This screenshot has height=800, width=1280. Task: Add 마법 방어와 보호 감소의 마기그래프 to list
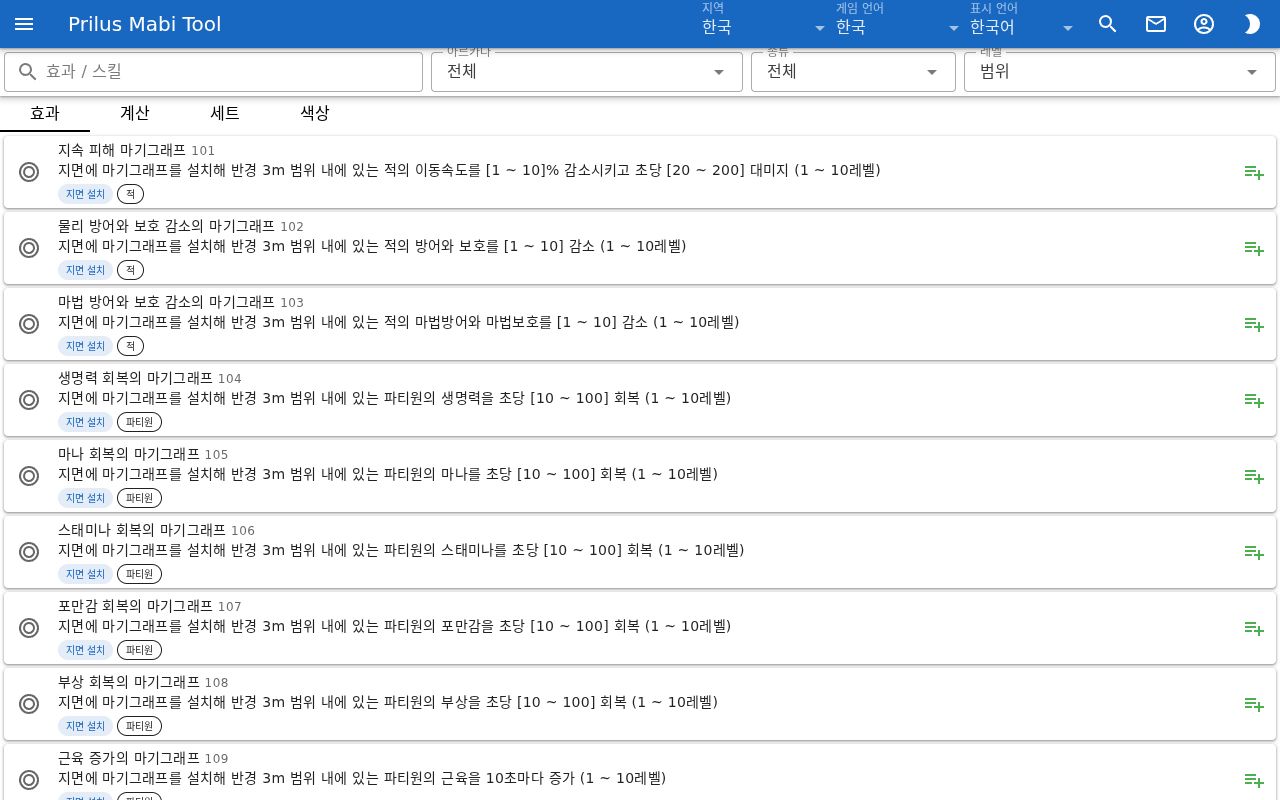[x=1254, y=324]
